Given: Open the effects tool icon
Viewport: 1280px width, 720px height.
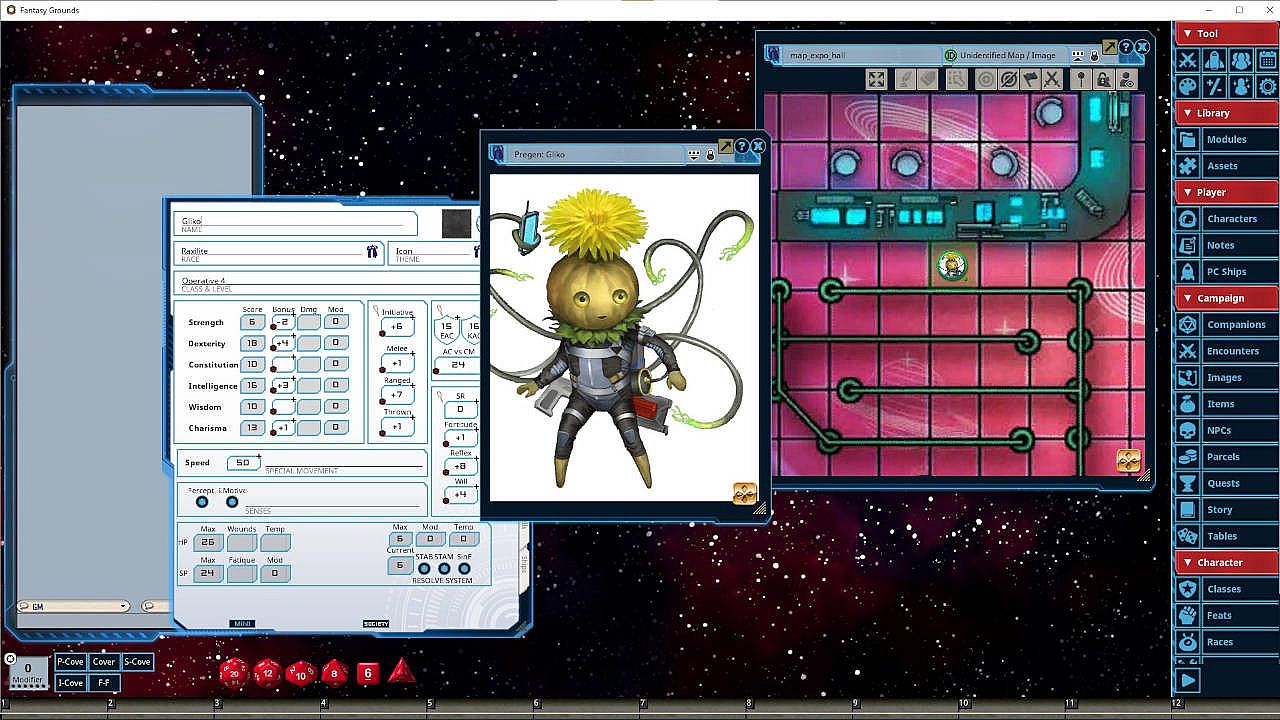Looking at the screenshot, I should point(1241,87).
